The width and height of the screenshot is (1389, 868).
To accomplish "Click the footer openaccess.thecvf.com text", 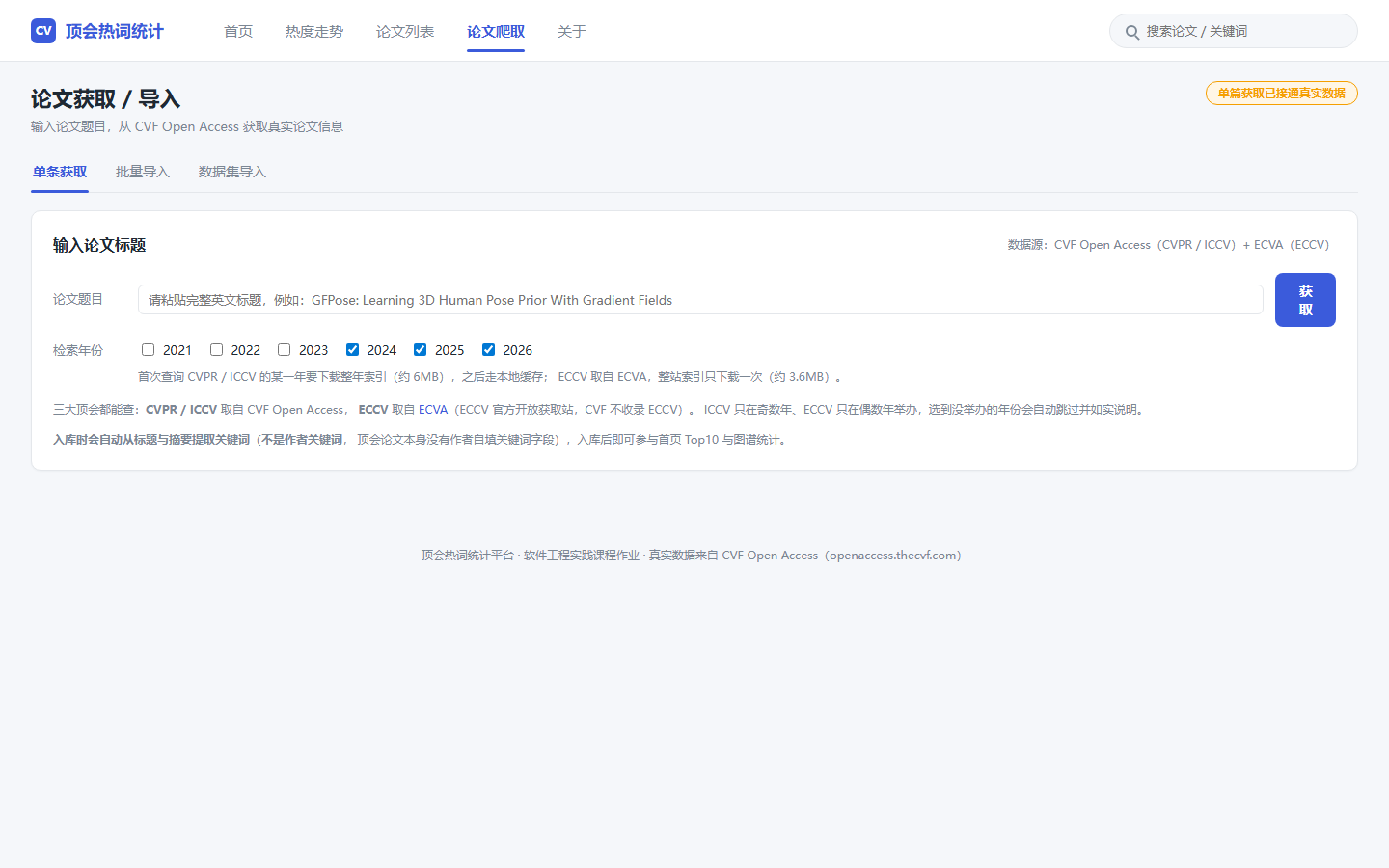I will (894, 556).
